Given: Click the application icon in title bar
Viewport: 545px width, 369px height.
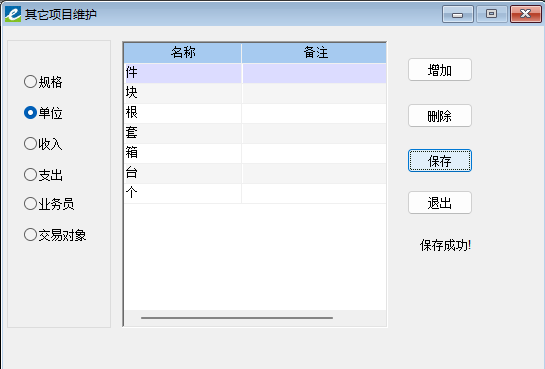Looking at the screenshot, I should pos(13,14).
